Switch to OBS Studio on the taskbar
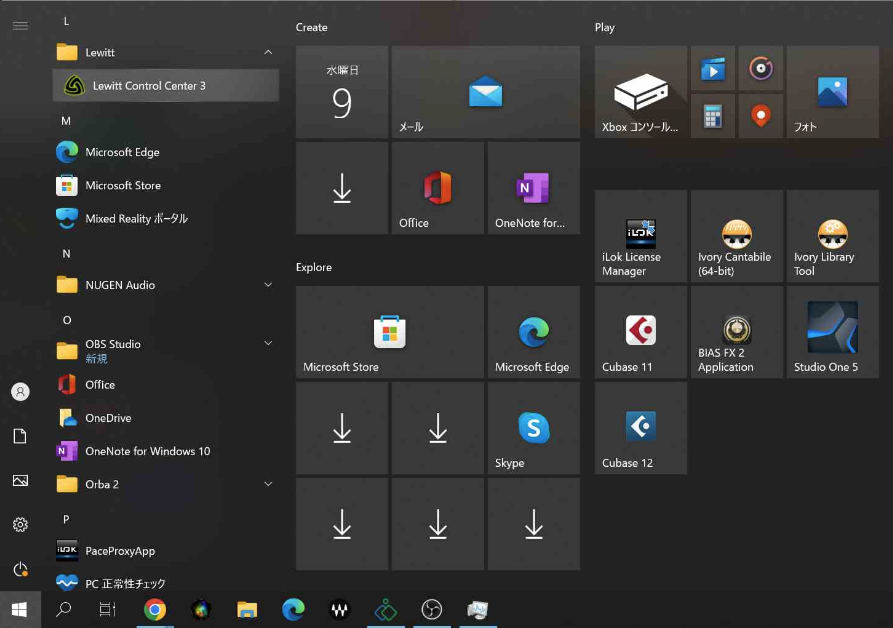 pyautogui.click(x=432, y=610)
